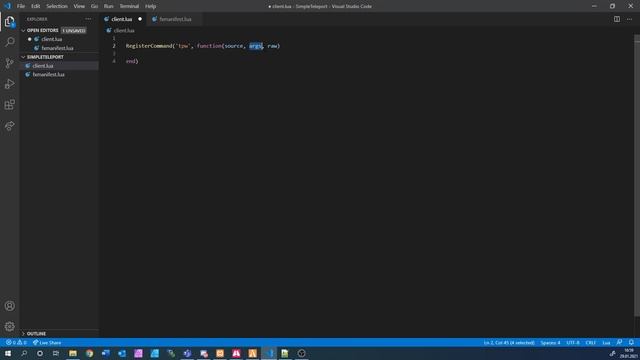Open Explorer panel's ellipsis menu

click(x=88, y=19)
